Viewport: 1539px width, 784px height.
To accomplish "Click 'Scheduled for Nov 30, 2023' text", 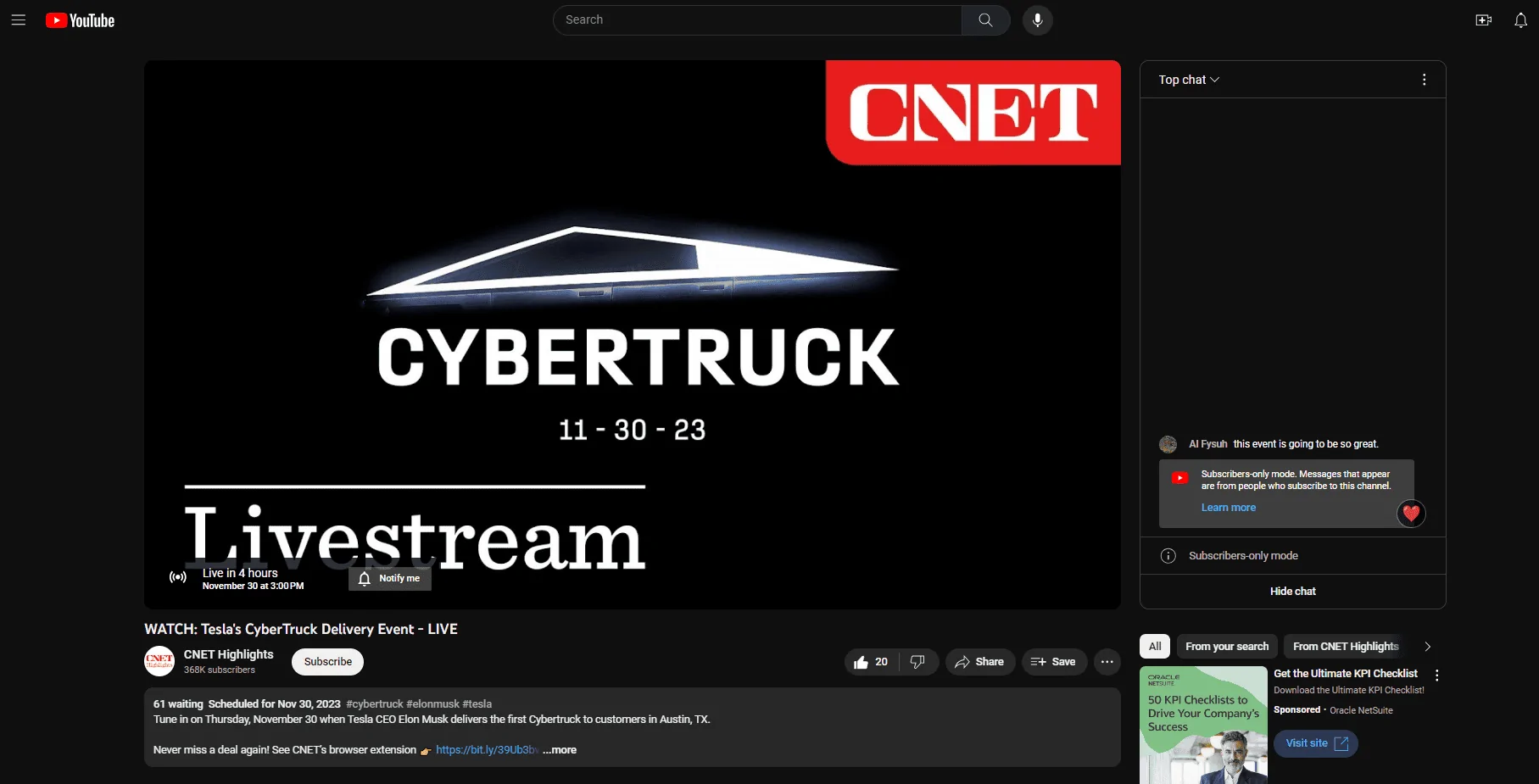I will (275, 704).
